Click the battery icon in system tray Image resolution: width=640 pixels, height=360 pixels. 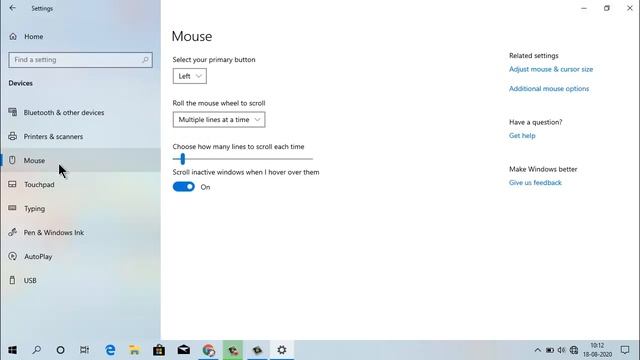(x=550, y=350)
